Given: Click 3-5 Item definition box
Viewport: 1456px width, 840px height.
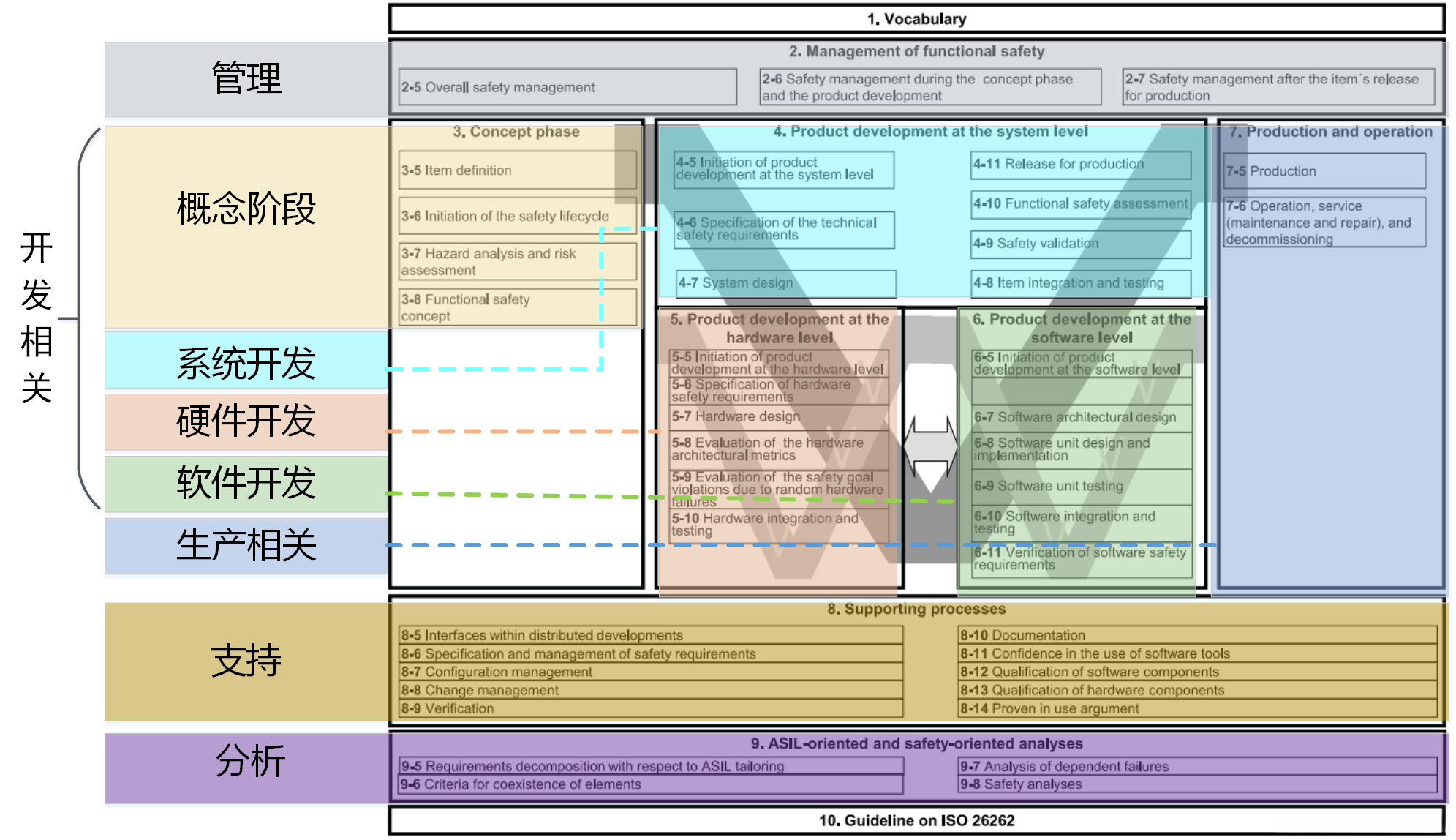Looking at the screenshot, I should [x=517, y=170].
